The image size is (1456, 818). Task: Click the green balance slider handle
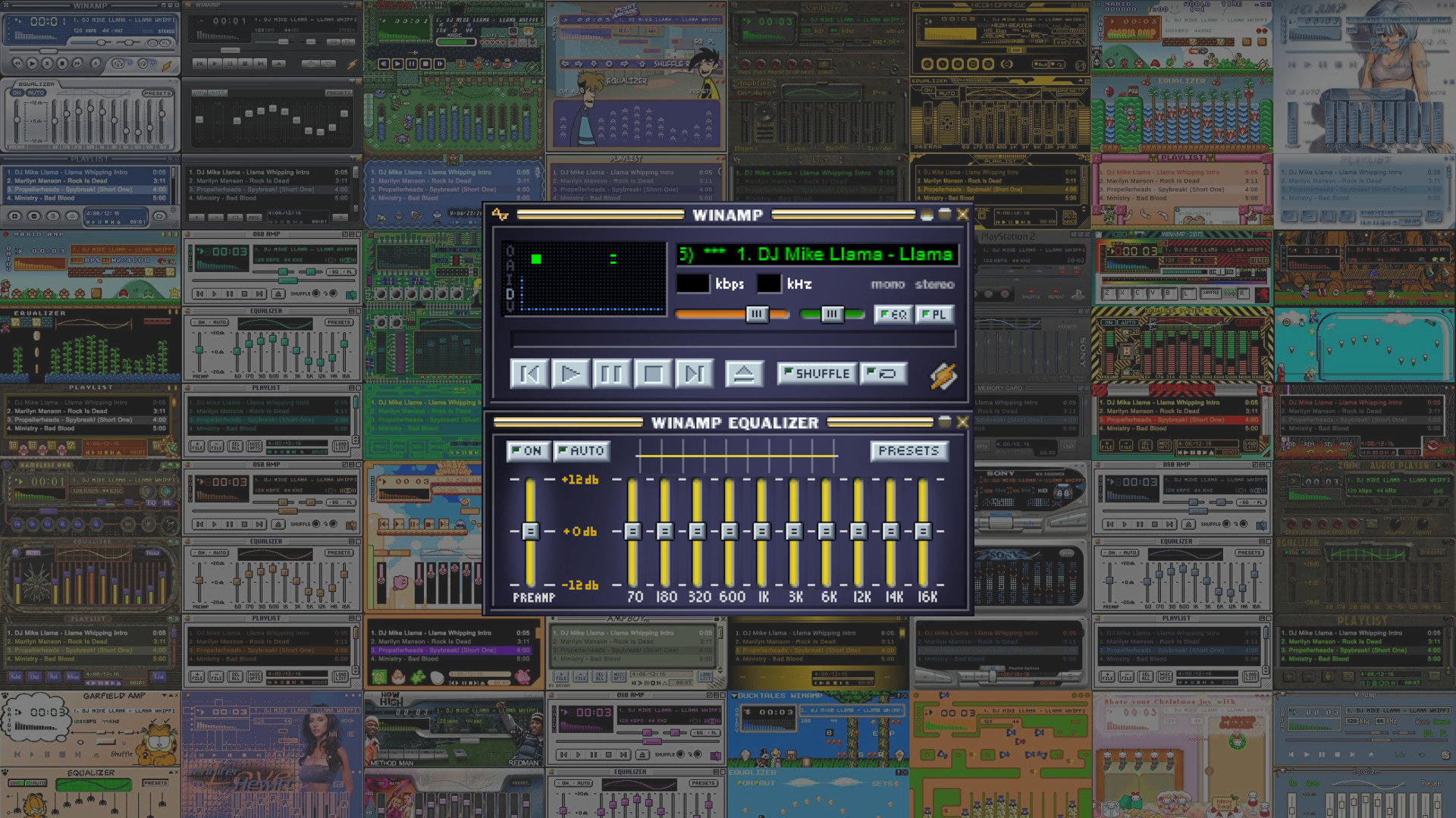832,314
